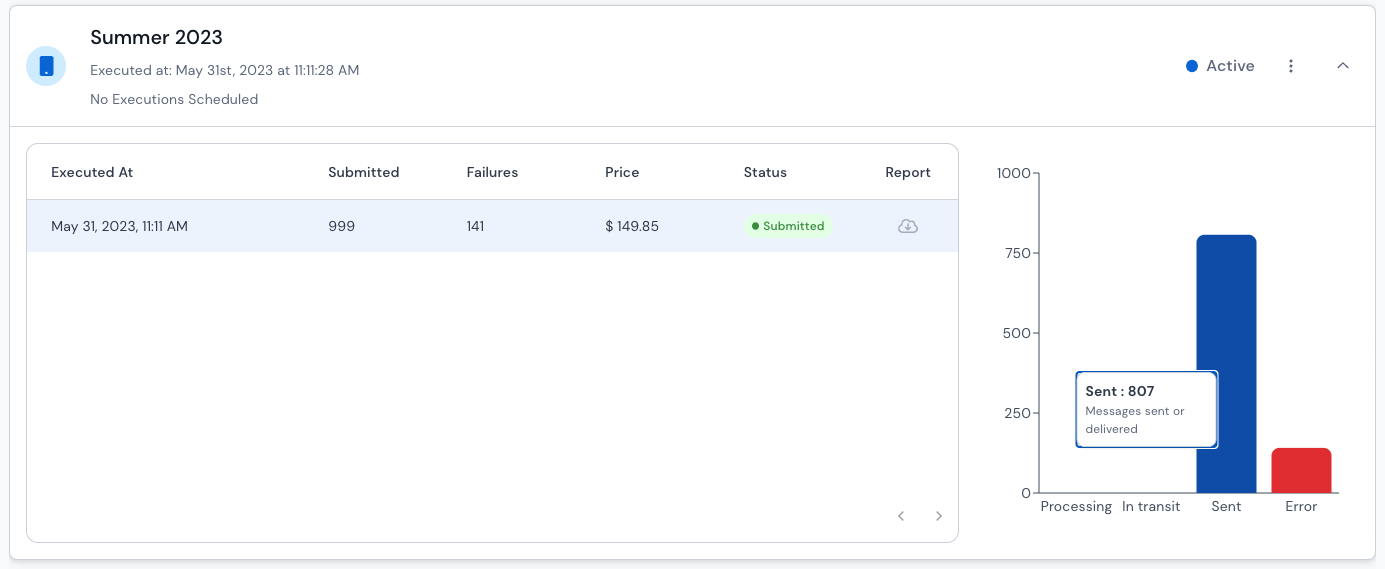Click the green Submitted status badge

click(x=788, y=226)
